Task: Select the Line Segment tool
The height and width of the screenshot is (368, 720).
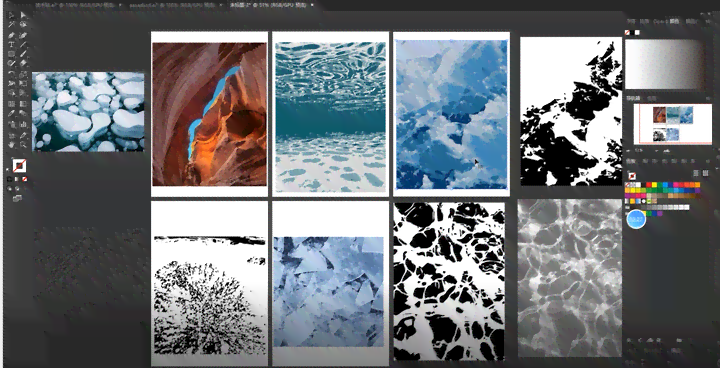Action: [x=23, y=44]
